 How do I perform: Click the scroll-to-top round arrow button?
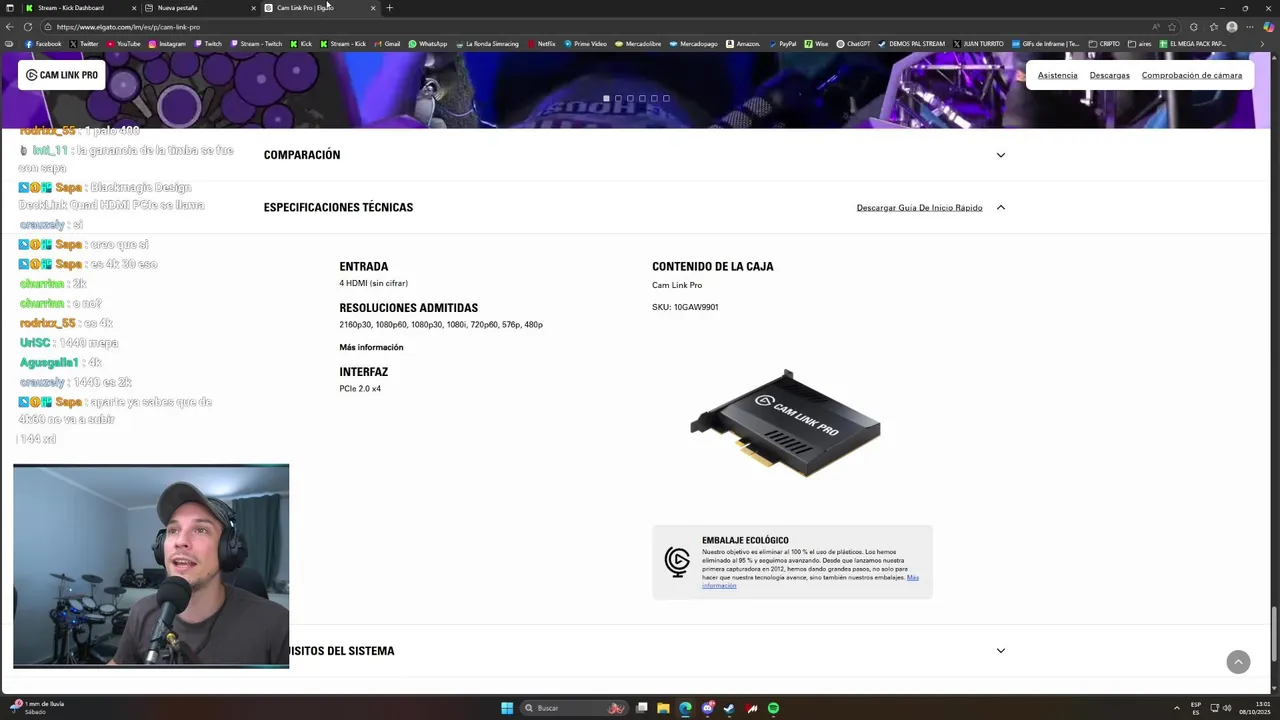[1238, 662]
